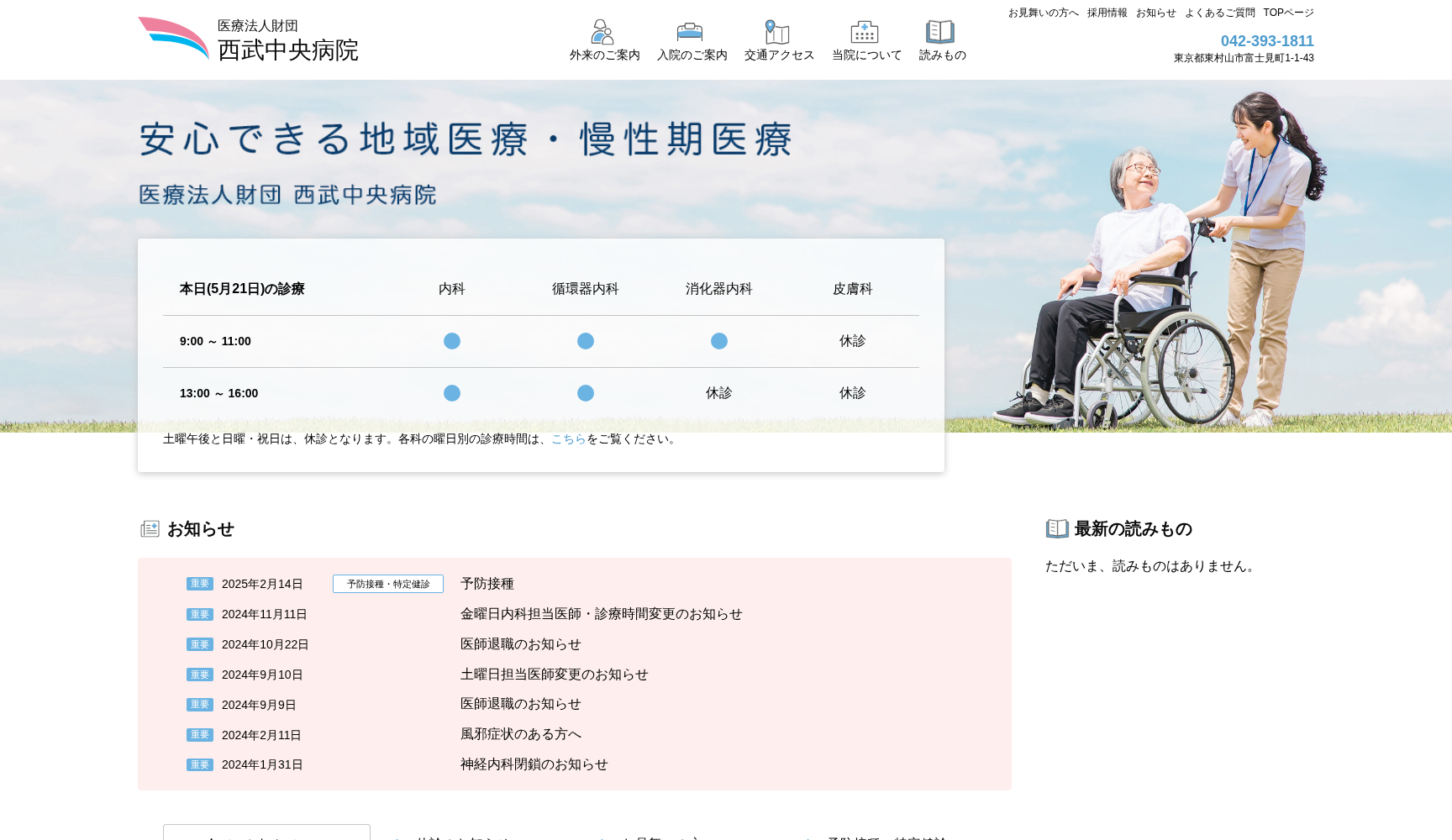This screenshot has width=1452, height=840.
Task: Click the お知らせ news section icon
Action: (x=150, y=528)
